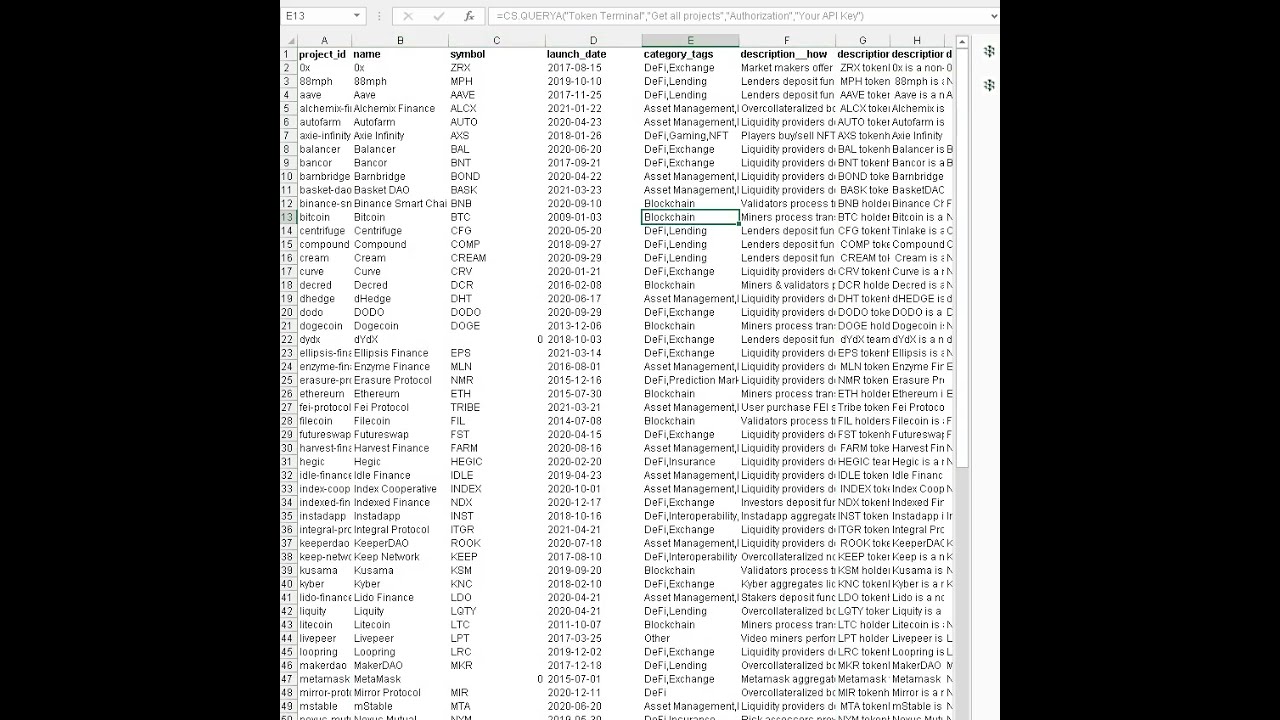
Task: Select the TRIBE symbol cell
Action: (496, 407)
